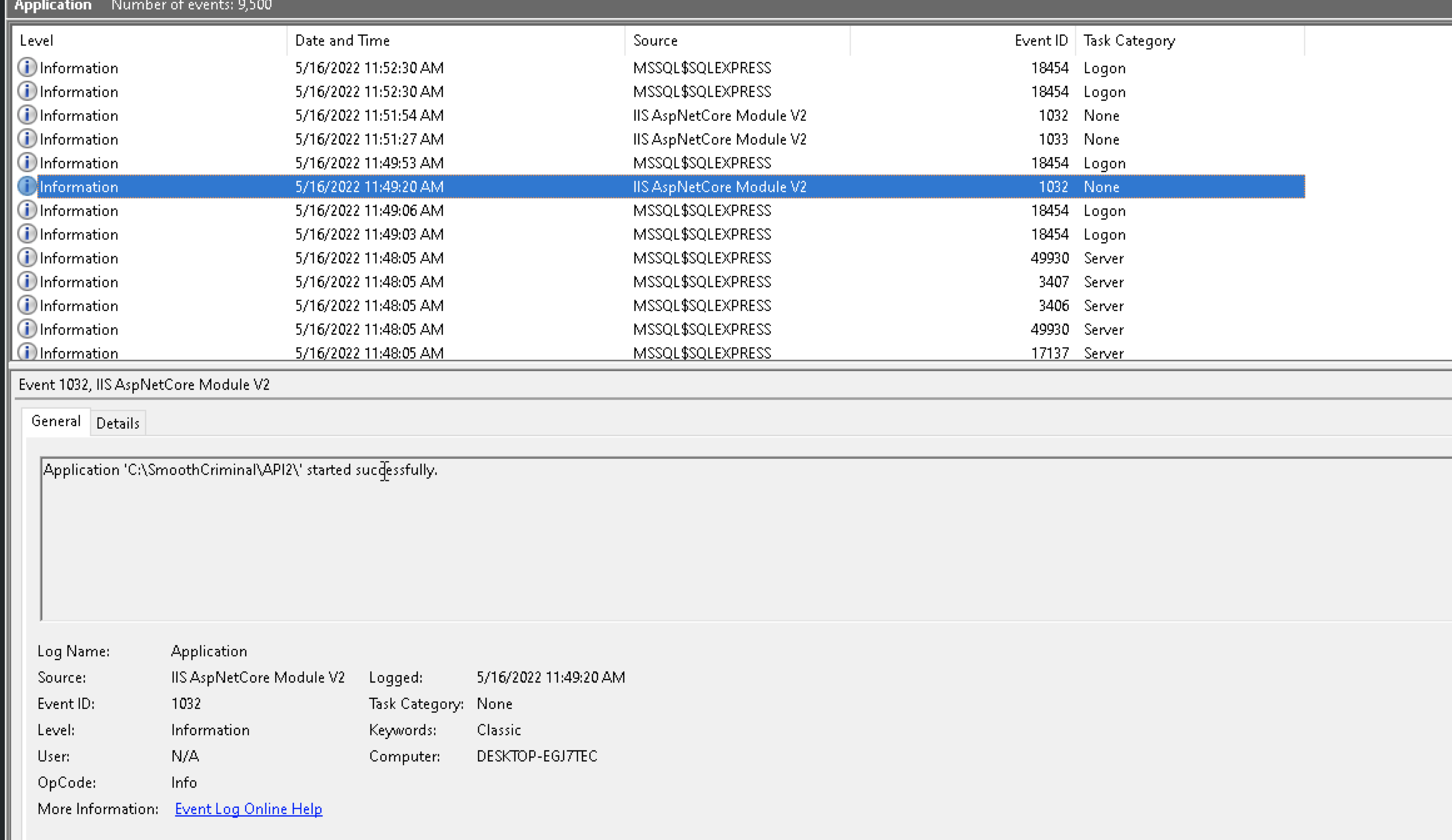Click info icon of selected 11:49:20 AM event
The image size is (1452, 840).
(26, 186)
